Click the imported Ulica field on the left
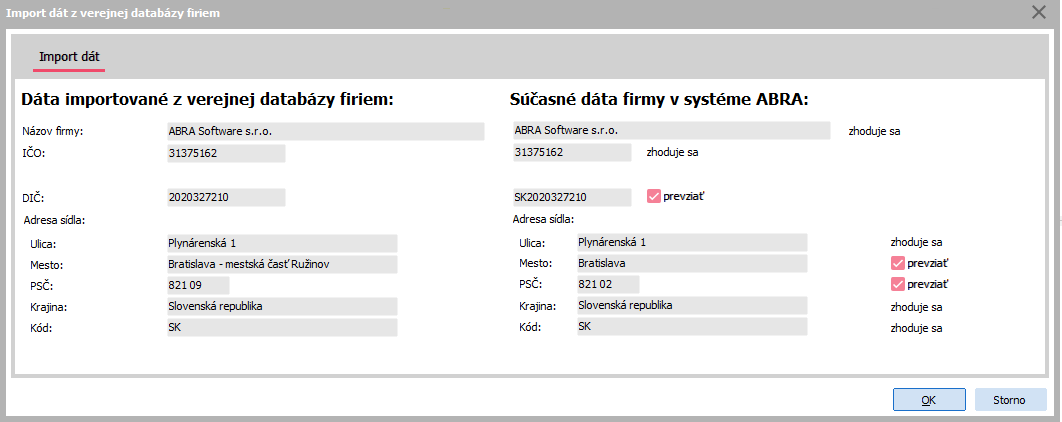 (282, 243)
